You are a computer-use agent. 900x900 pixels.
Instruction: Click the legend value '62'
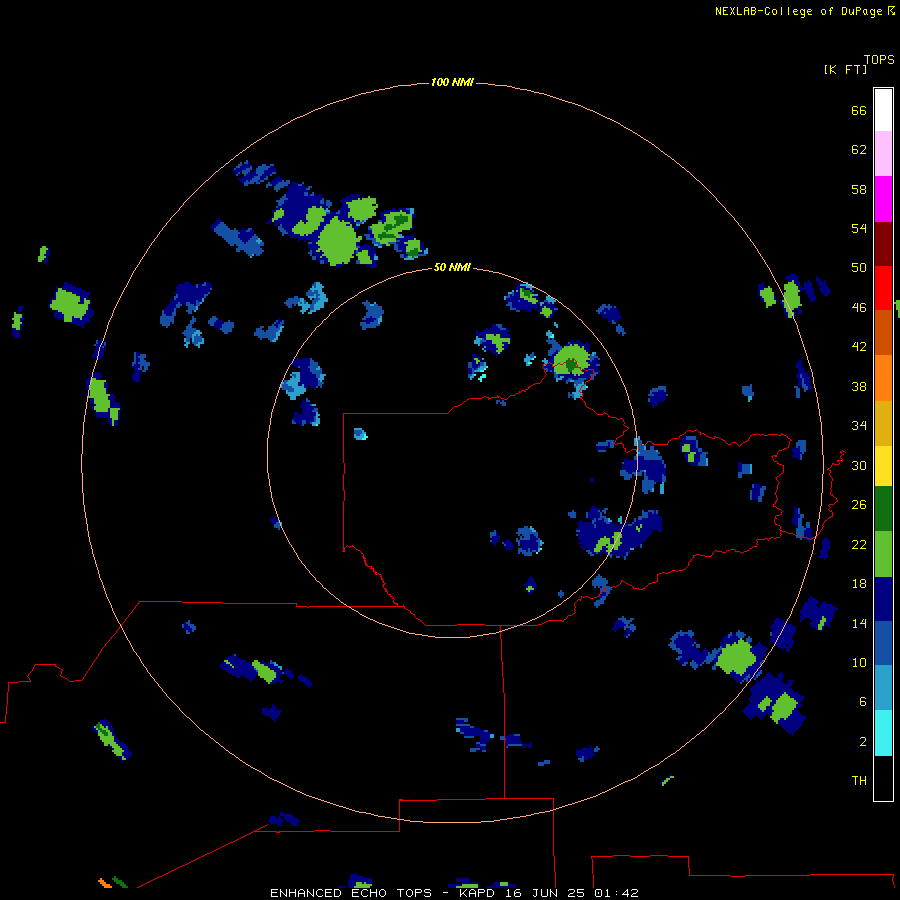(859, 150)
